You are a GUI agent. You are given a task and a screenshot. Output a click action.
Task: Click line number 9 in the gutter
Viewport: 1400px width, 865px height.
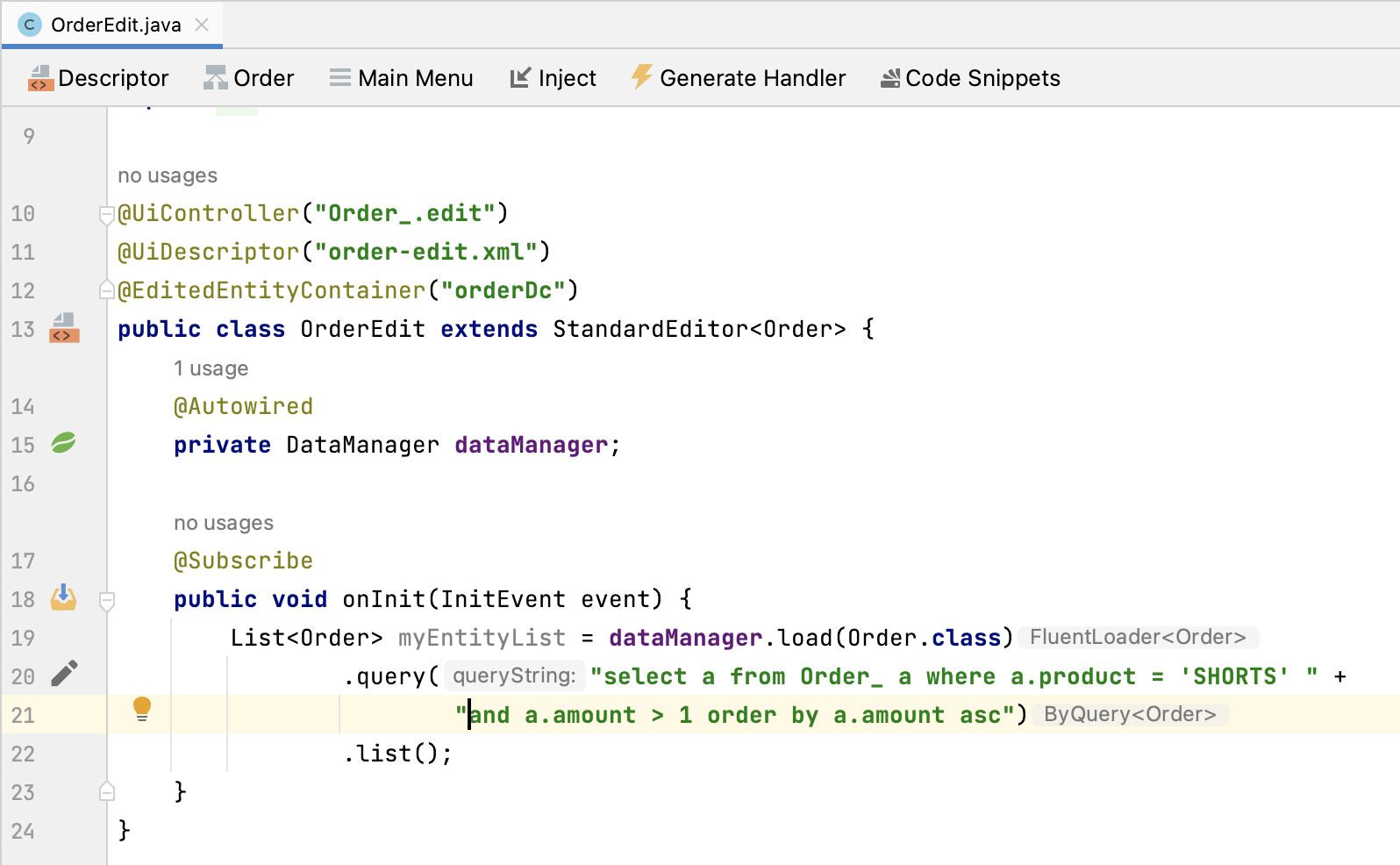[29, 136]
